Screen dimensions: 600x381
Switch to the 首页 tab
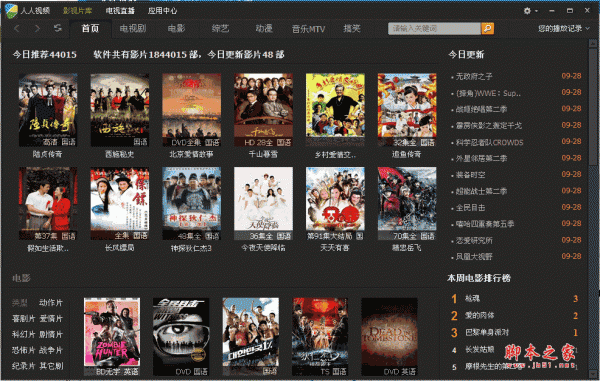[x=90, y=29]
